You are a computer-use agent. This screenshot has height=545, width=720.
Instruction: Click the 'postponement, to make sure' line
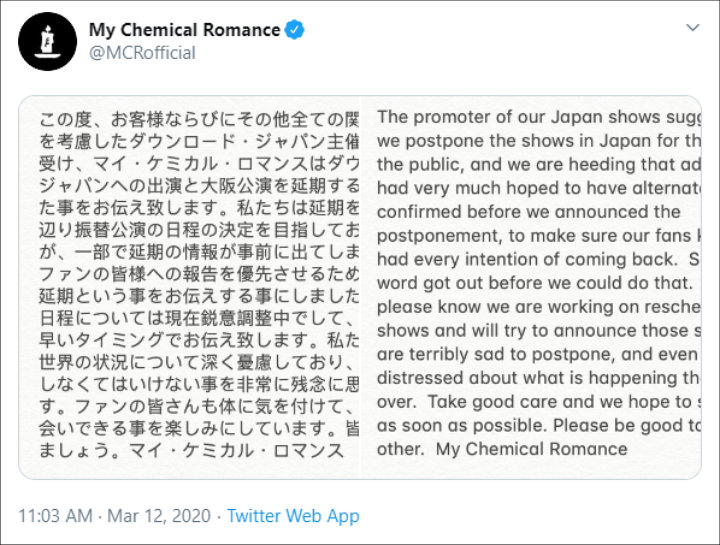tap(539, 236)
